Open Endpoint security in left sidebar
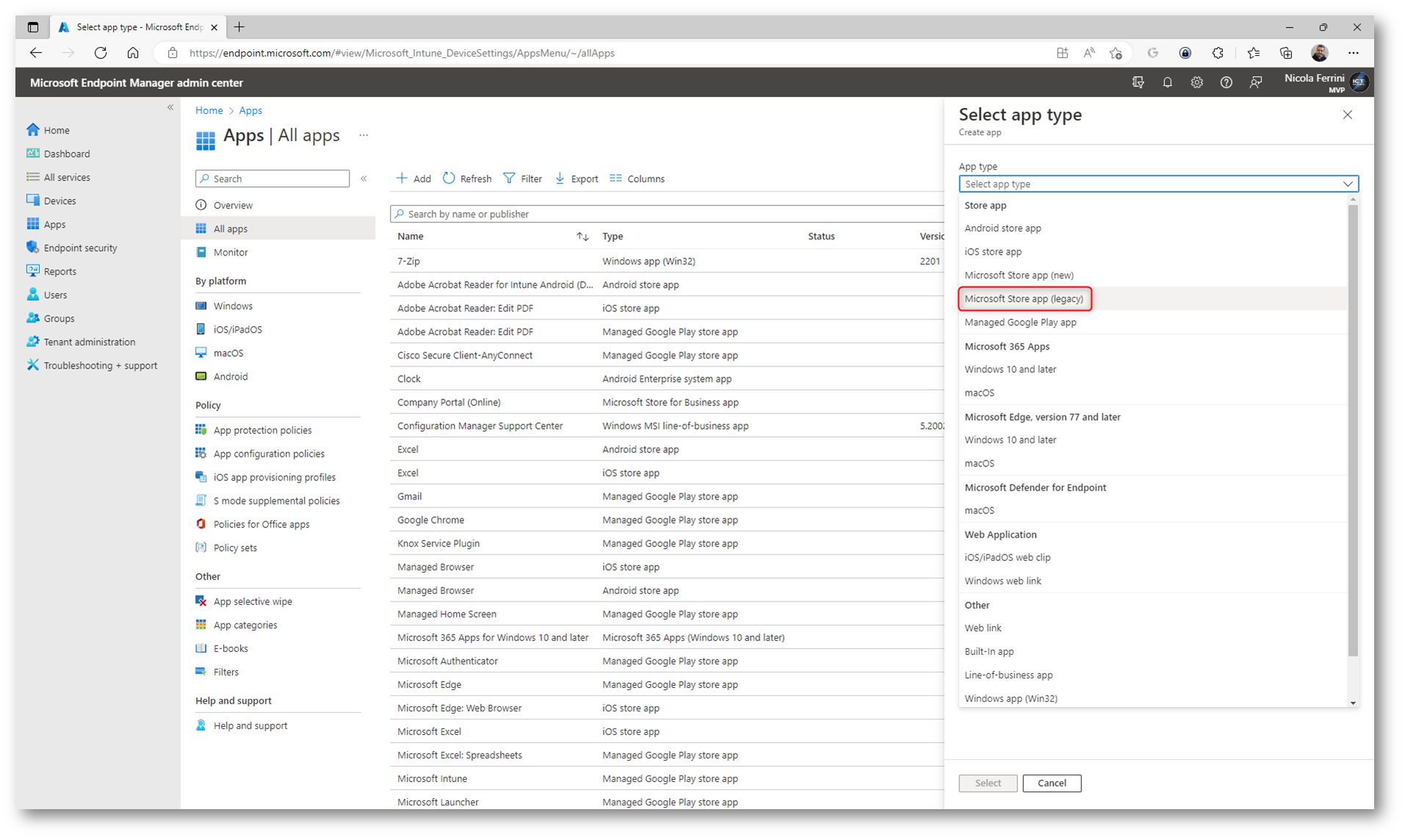 80,248
